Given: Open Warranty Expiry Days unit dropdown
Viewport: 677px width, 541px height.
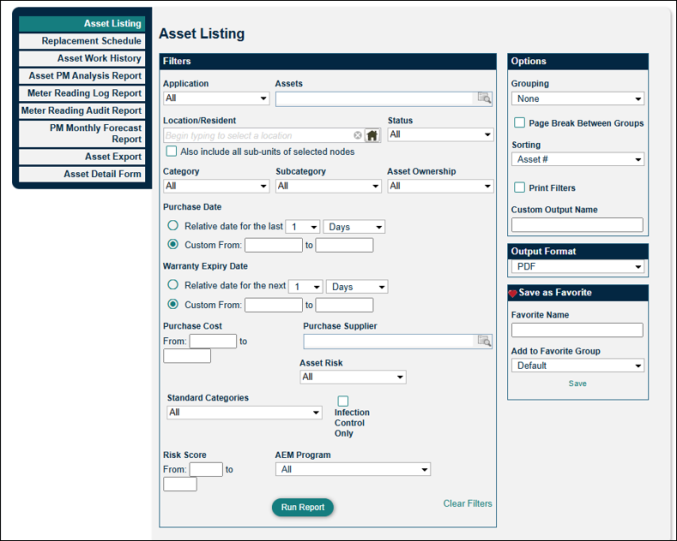Looking at the screenshot, I should (357, 287).
